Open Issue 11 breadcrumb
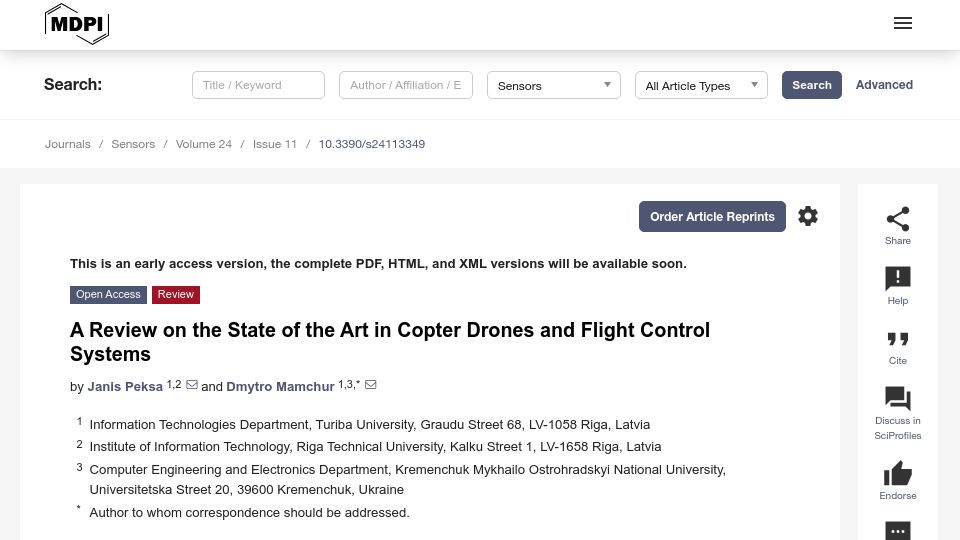The height and width of the screenshot is (540, 960). (275, 144)
